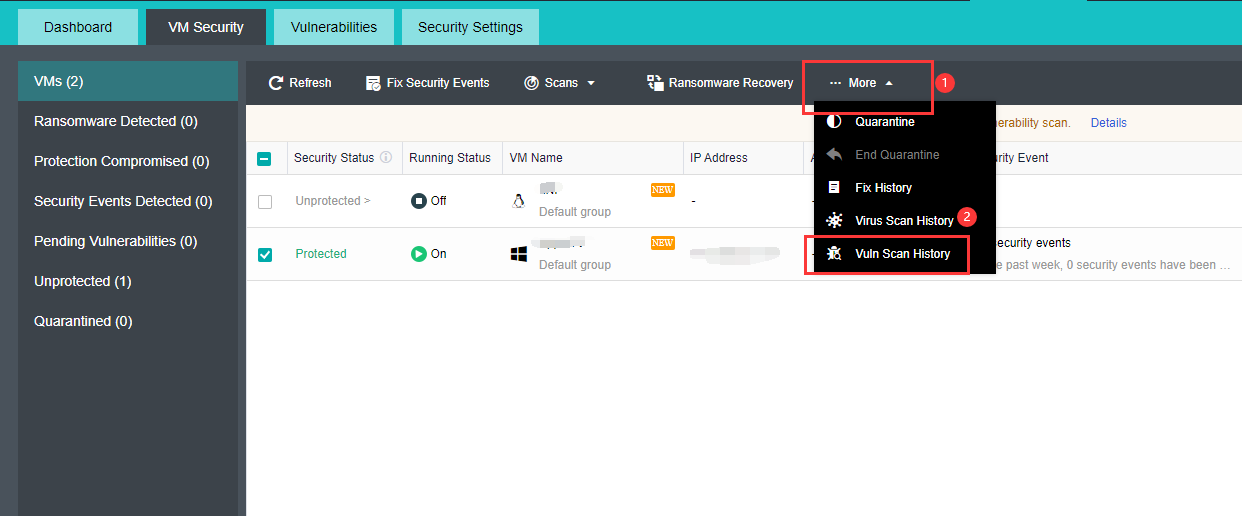Click Default group under the Linux VM

(x=575, y=212)
